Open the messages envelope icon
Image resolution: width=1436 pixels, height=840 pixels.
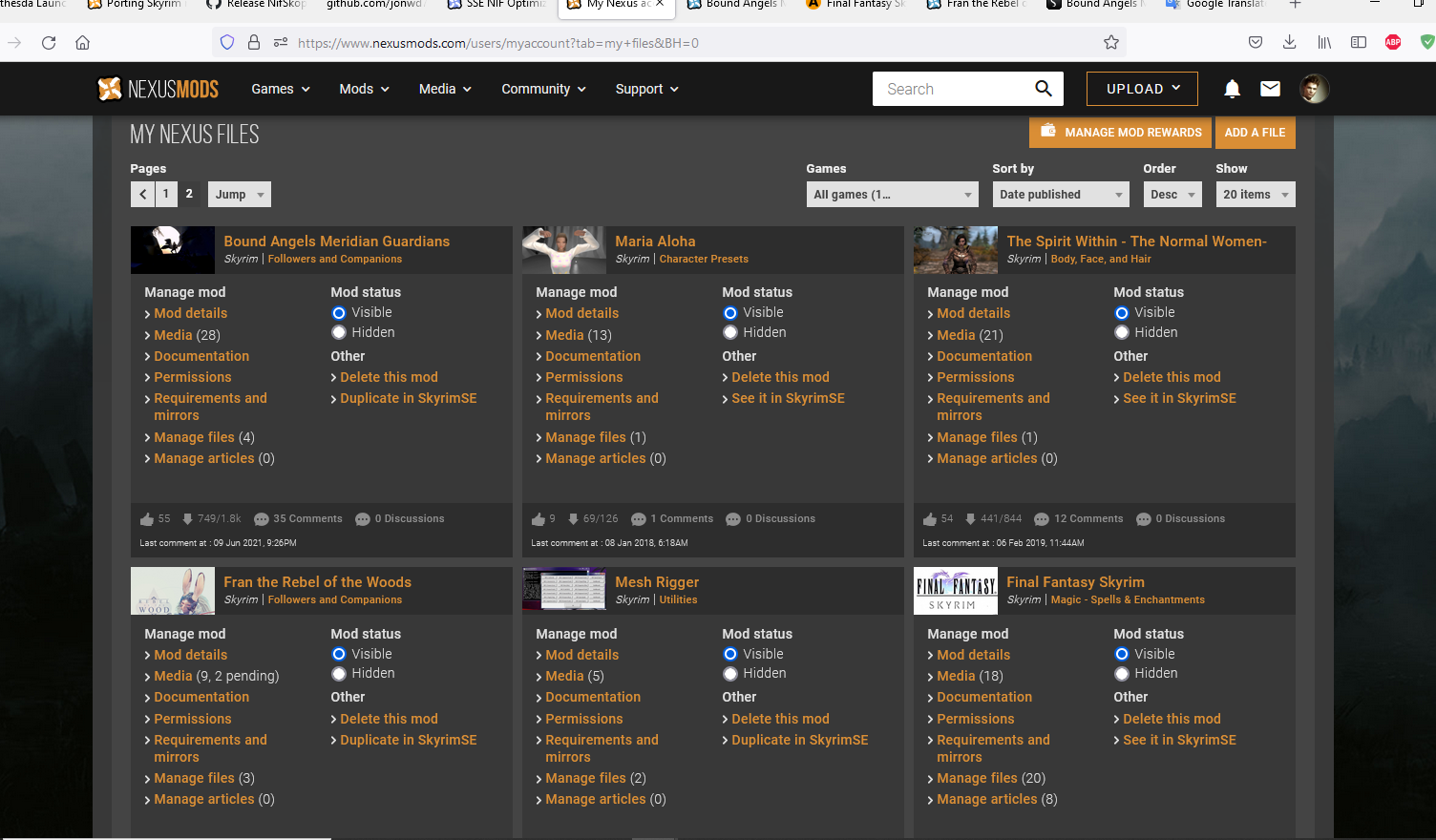(1270, 89)
